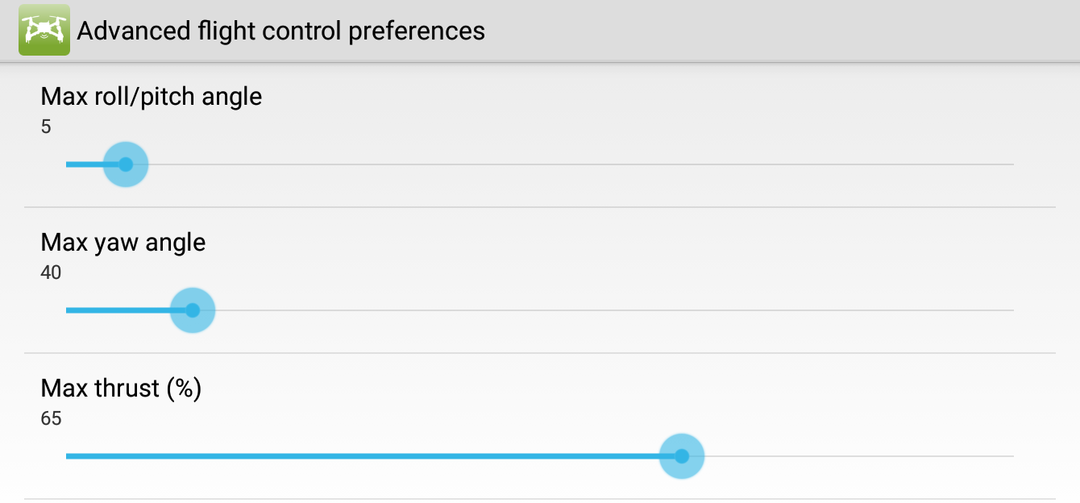This screenshot has height=503, width=1080.
Task: Click the right end of Max thrust slider
Action: pyautogui.click(x=1010, y=456)
